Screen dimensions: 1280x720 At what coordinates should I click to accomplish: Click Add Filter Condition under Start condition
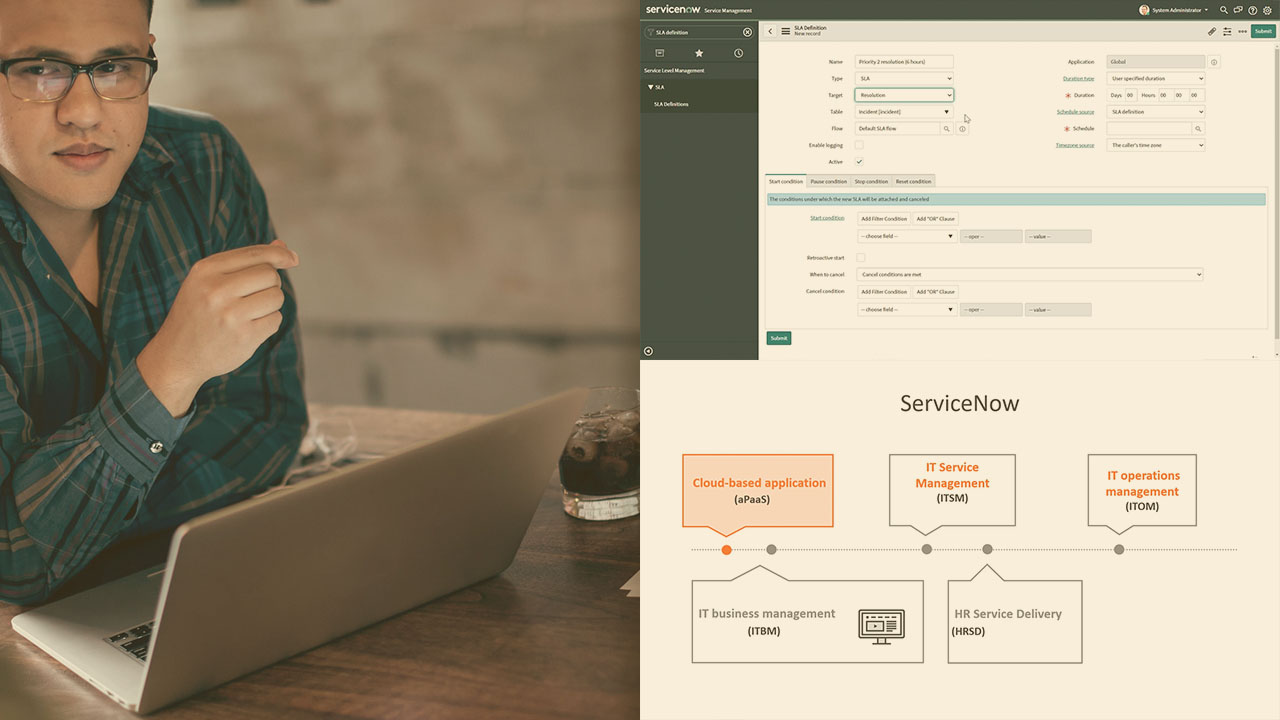(x=884, y=218)
